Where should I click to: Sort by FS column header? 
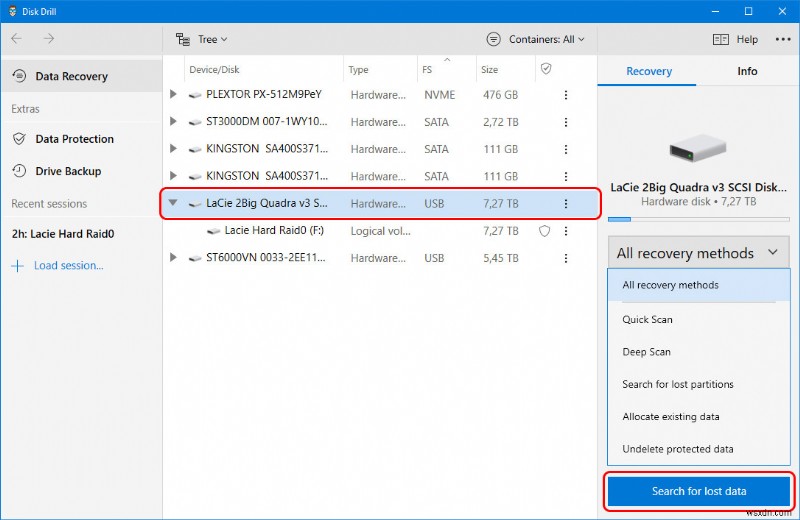pos(427,69)
